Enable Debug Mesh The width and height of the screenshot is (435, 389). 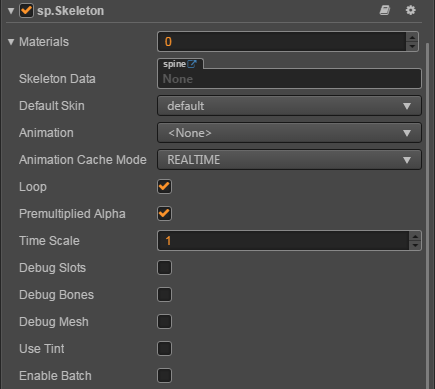click(x=164, y=322)
